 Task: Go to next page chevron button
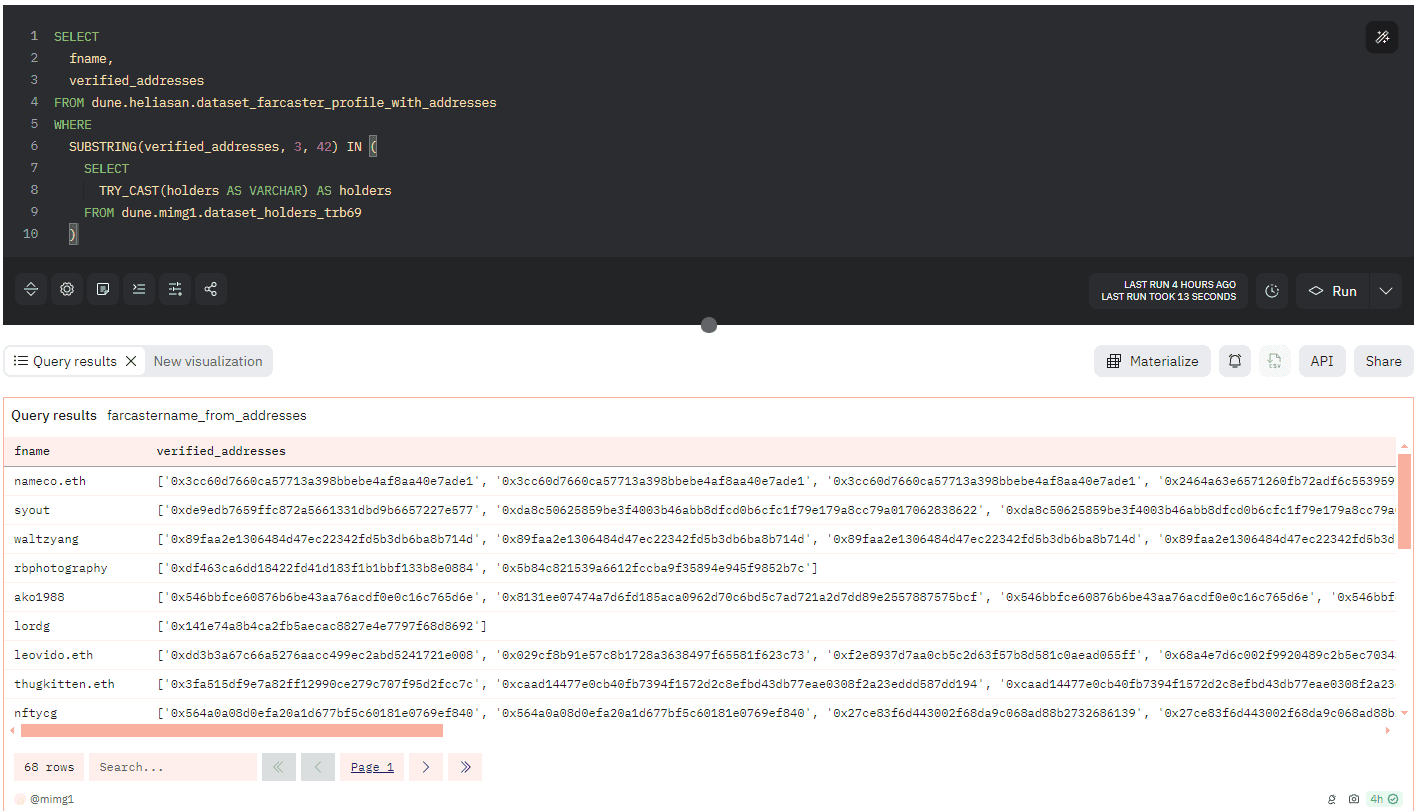[x=426, y=767]
